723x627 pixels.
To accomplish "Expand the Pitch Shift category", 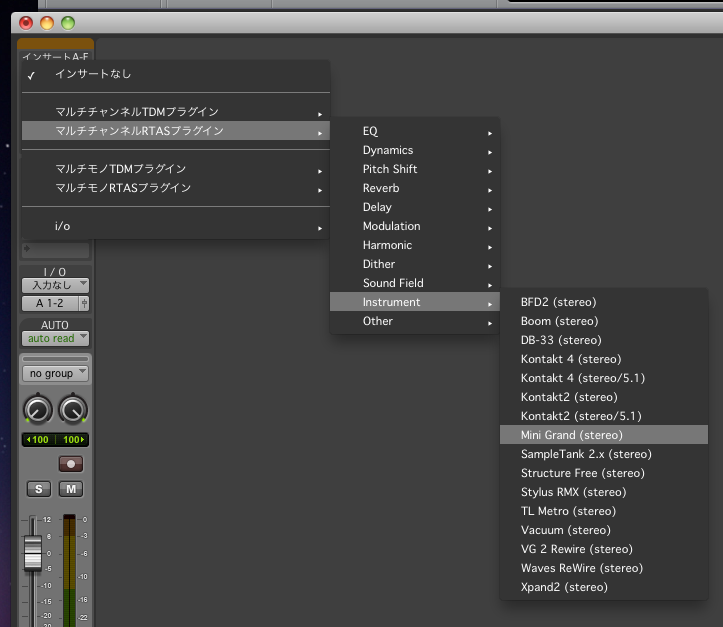I will pyautogui.click(x=415, y=169).
